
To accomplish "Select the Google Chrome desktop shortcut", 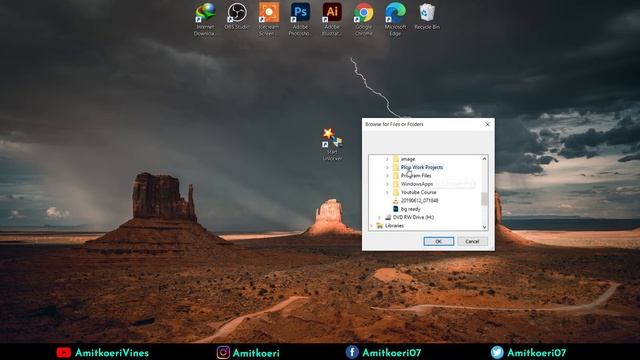I will point(364,19).
